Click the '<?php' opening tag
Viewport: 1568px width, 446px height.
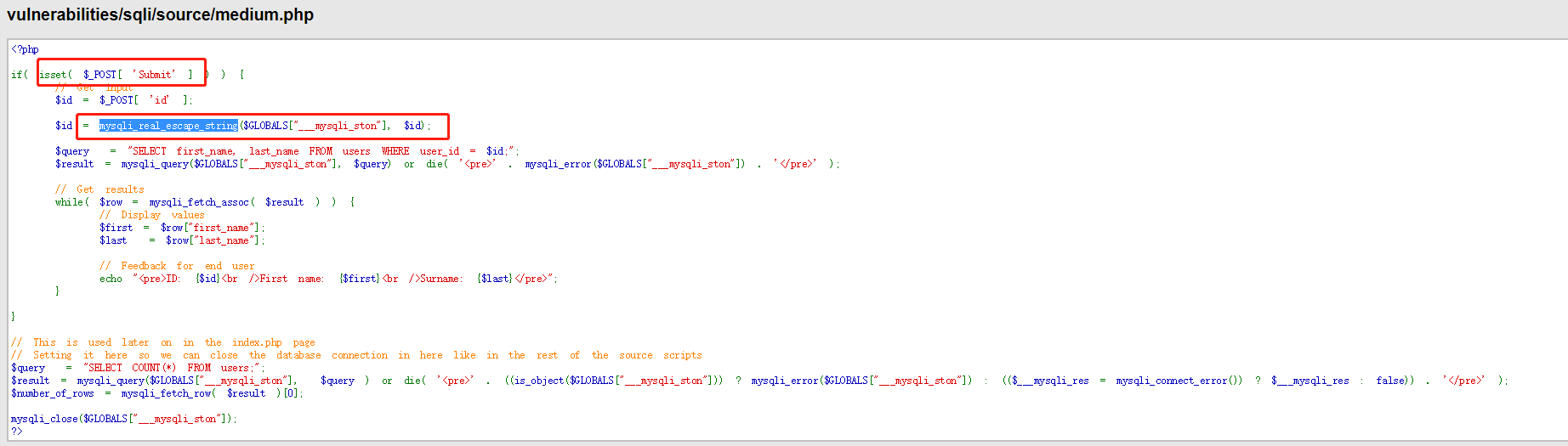tap(25, 49)
